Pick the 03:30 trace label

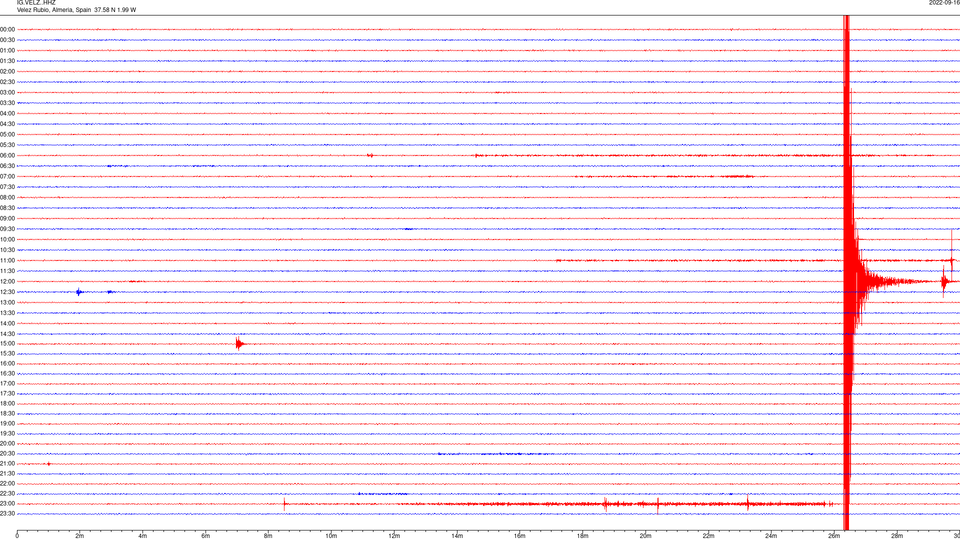[7, 103]
